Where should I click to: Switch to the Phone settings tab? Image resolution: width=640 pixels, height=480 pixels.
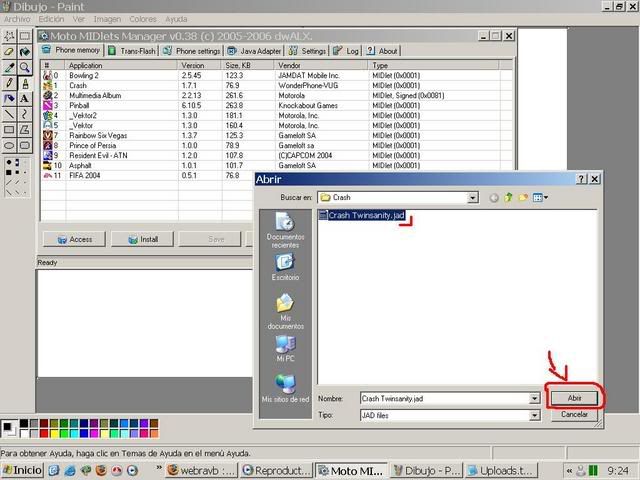[192, 51]
